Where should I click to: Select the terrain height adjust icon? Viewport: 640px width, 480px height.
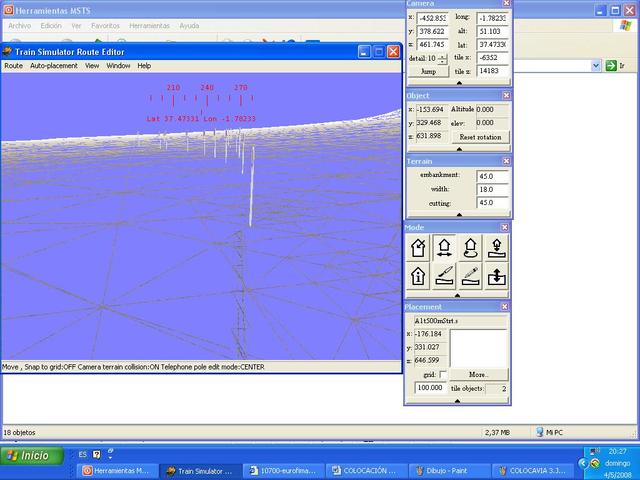click(497, 276)
